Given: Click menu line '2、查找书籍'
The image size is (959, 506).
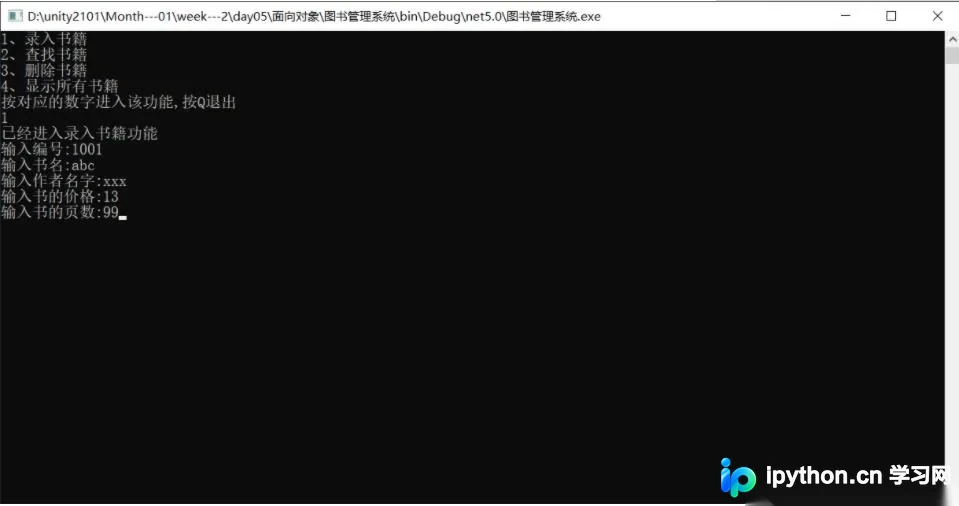Looking at the screenshot, I should (x=44, y=55).
